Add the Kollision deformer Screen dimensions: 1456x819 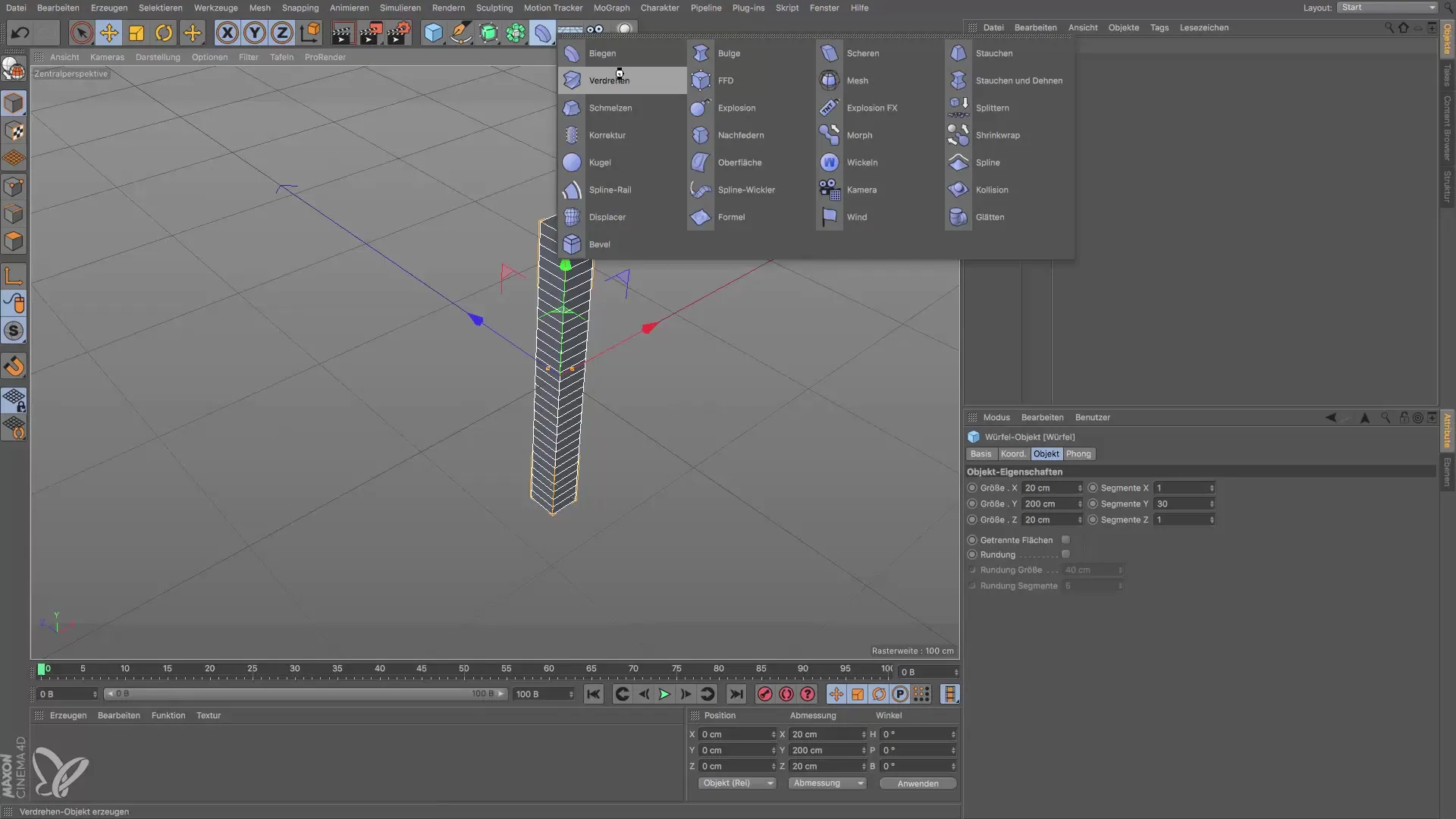pyautogui.click(x=1009, y=190)
